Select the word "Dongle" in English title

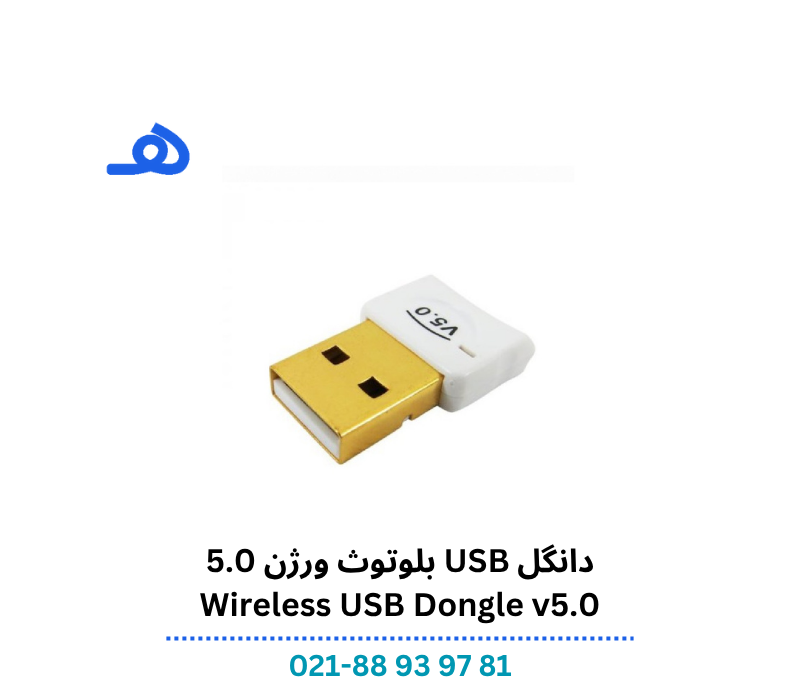468,606
